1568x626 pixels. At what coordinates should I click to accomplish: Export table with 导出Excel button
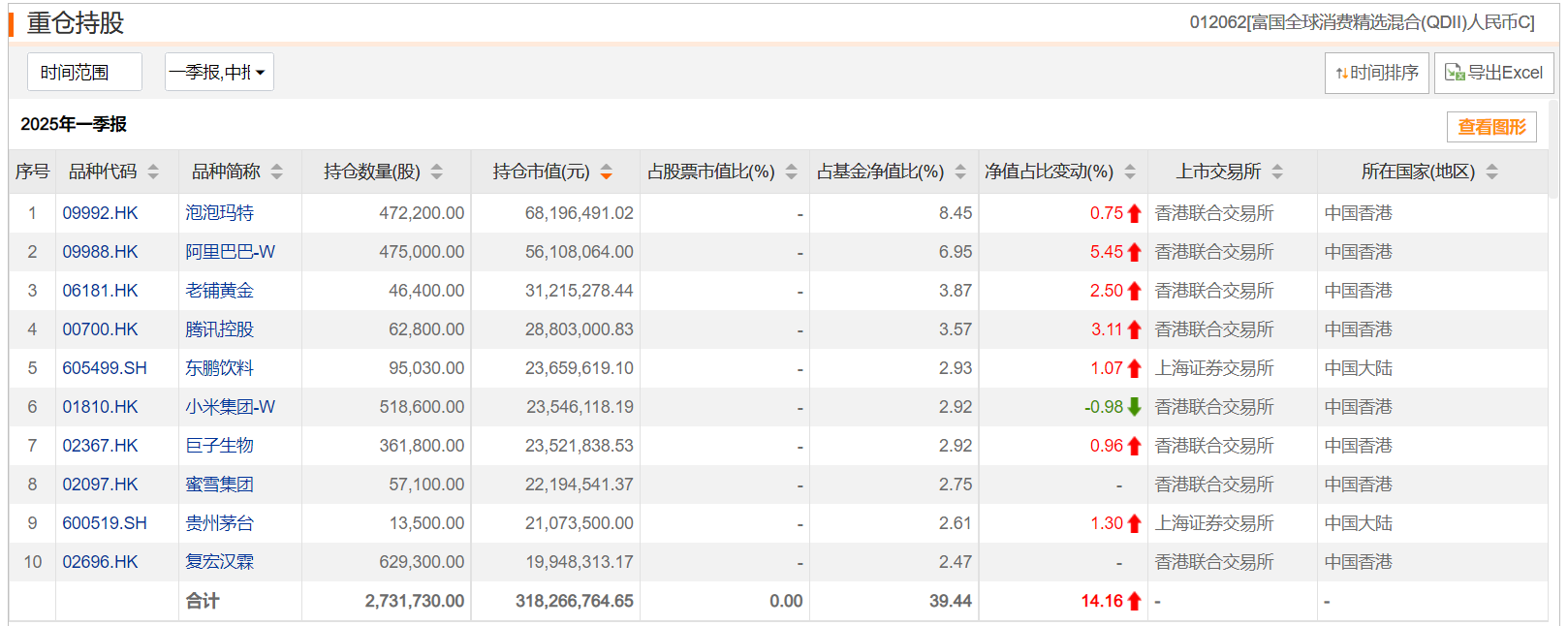[1493, 73]
